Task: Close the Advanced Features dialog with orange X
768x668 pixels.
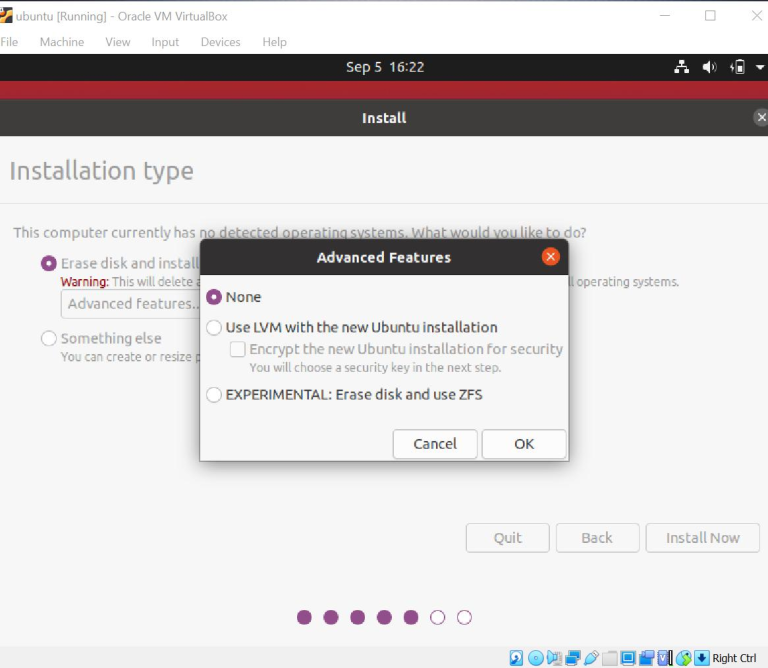Action: (x=550, y=257)
